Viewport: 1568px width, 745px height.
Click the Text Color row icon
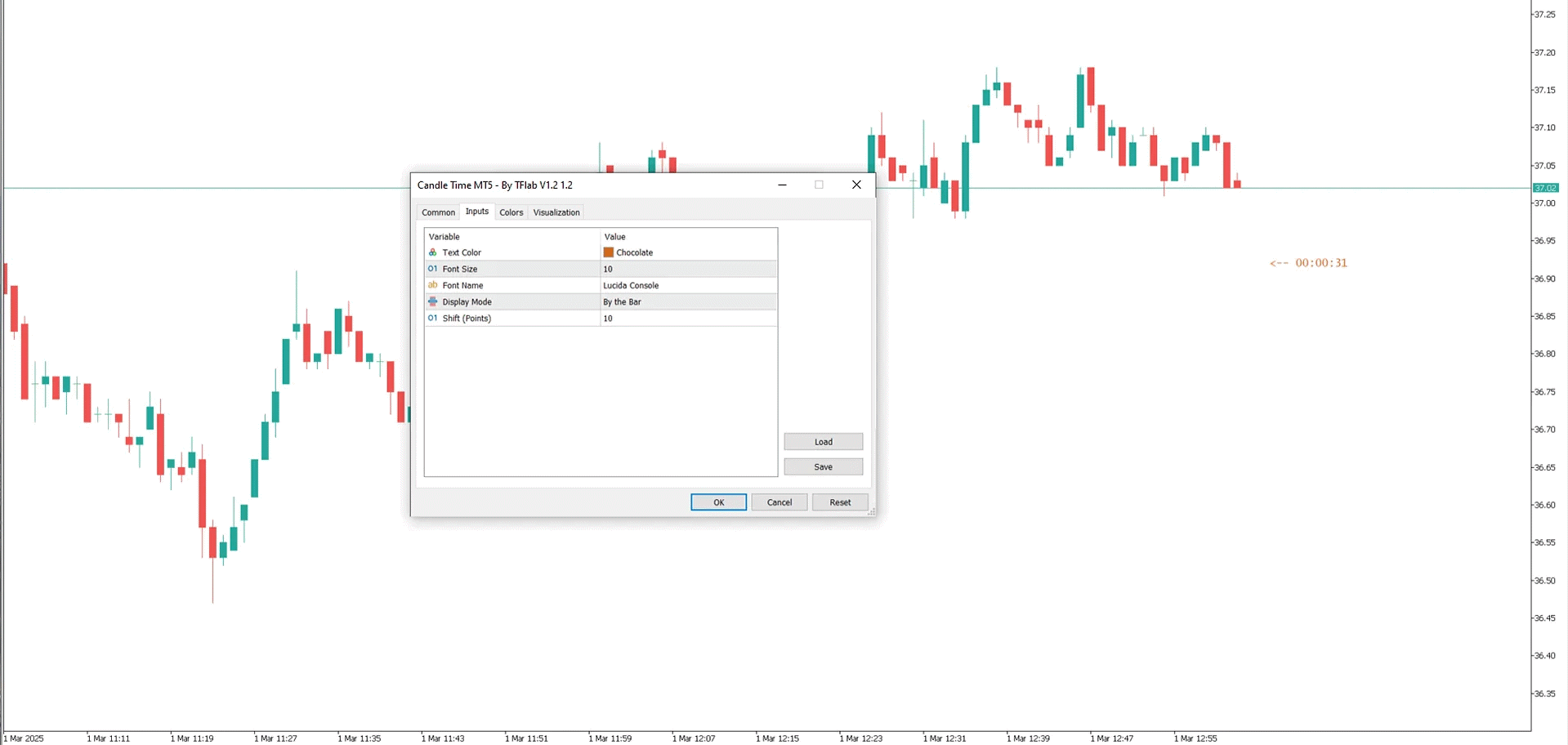pyautogui.click(x=432, y=252)
